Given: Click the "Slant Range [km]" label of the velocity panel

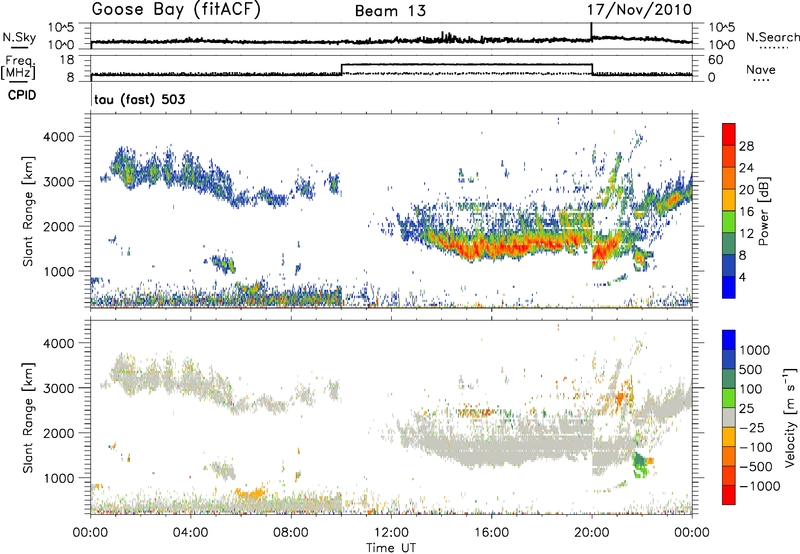Looking at the screenshot, I should click(28, 418).
